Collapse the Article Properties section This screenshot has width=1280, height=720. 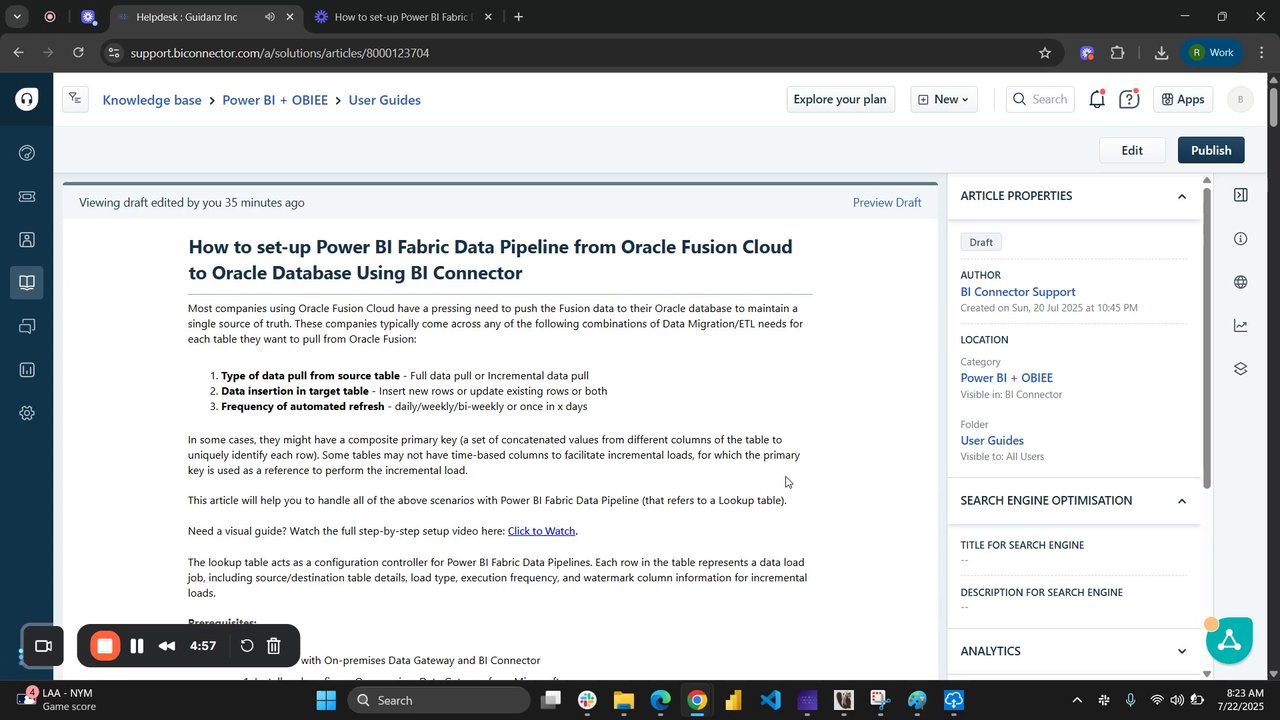1181,196
